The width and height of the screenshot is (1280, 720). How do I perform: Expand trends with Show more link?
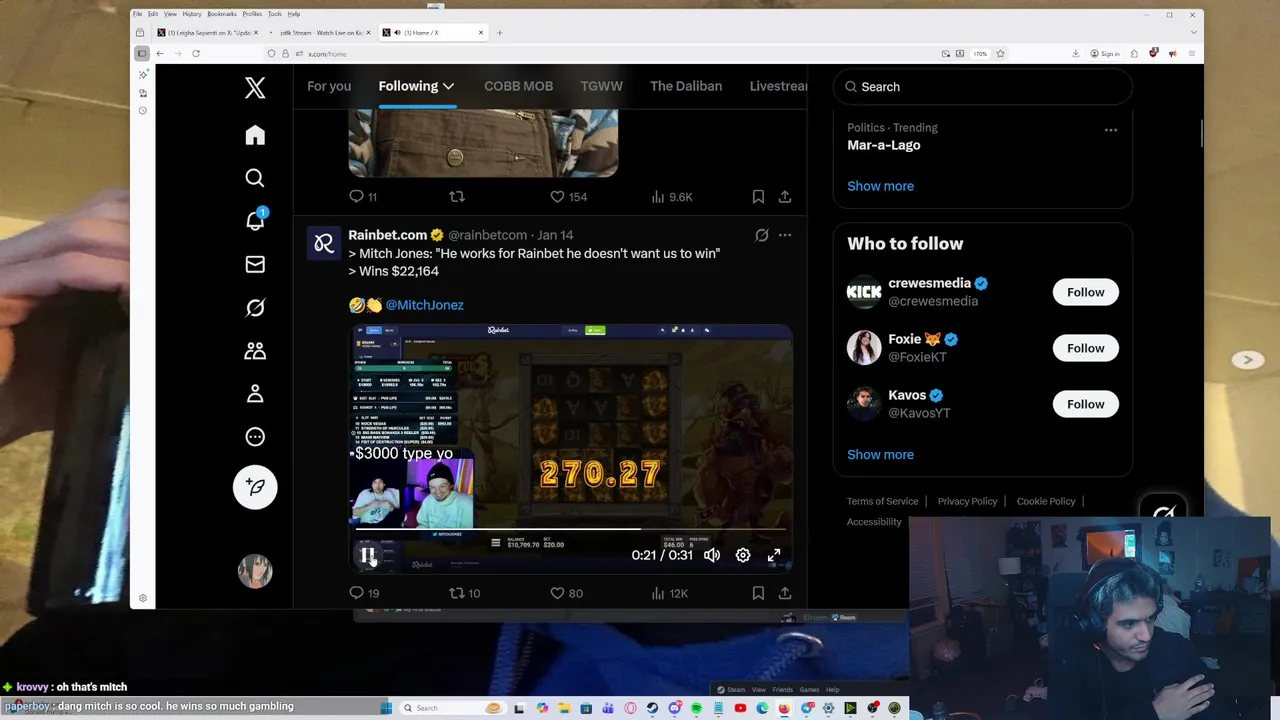point(880,186)
